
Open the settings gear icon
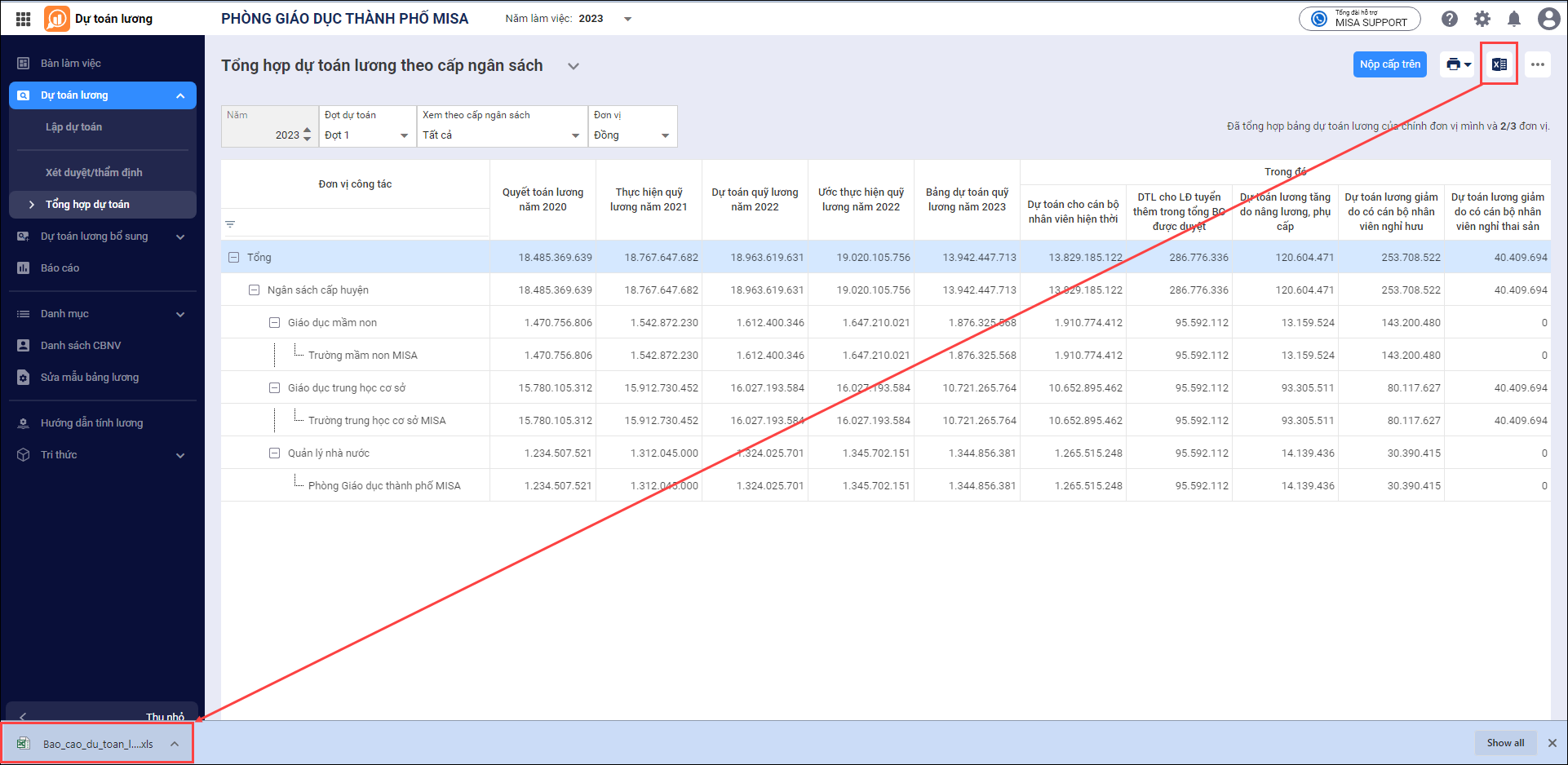(x=1482, y=19)
